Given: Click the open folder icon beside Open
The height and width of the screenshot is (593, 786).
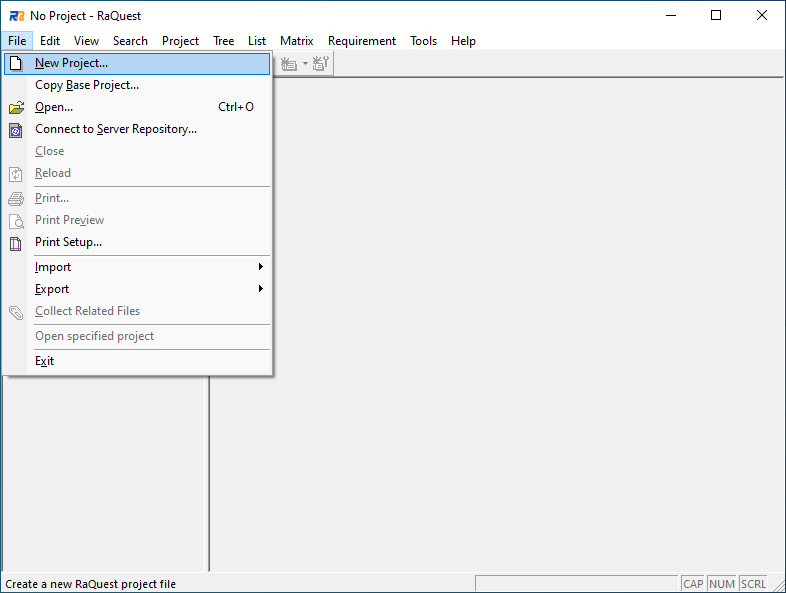Looking at the screenshot, I should [x=16, y=107].
